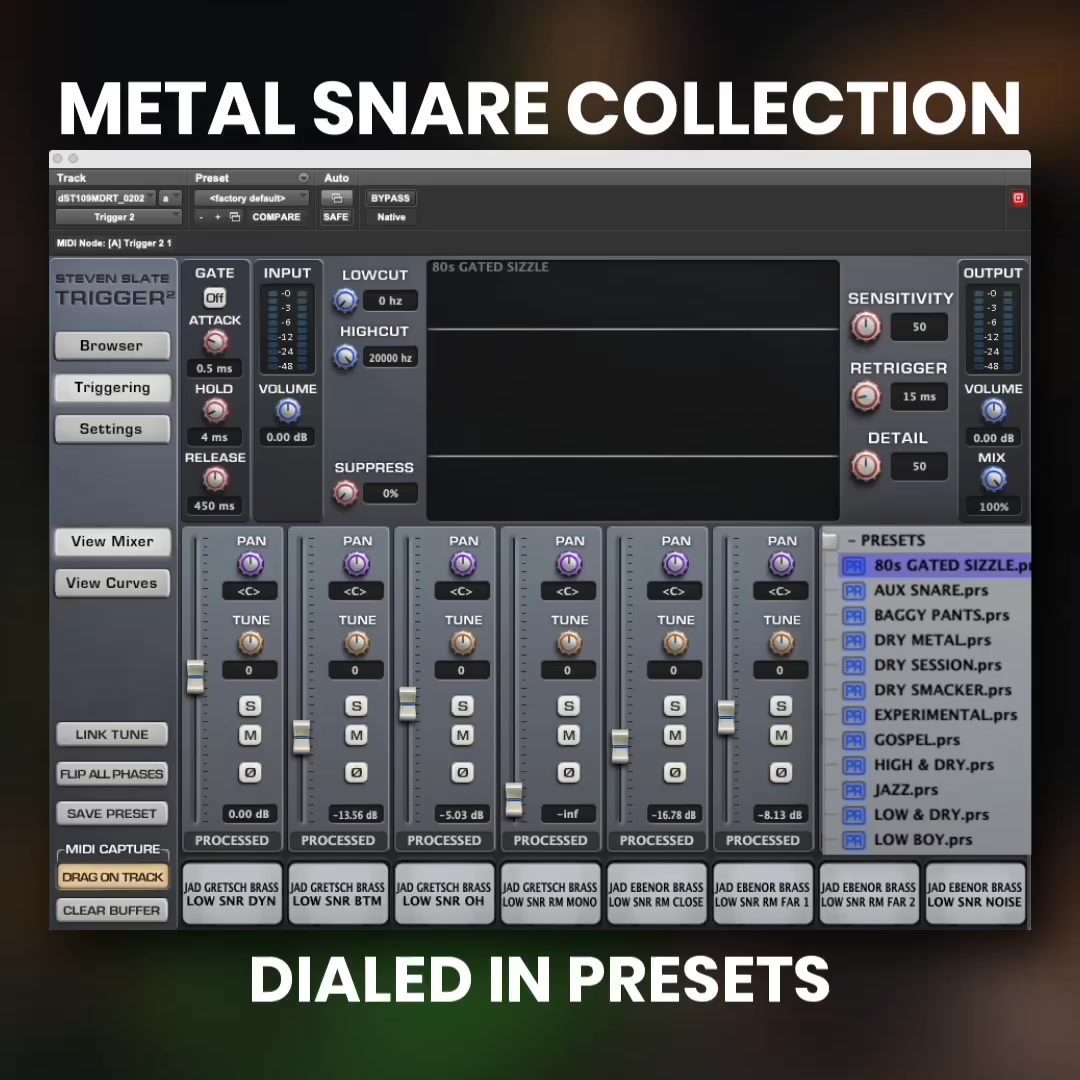
Task: Collapse the PRESETS folder in browser list
Action: tap(852, 541)
